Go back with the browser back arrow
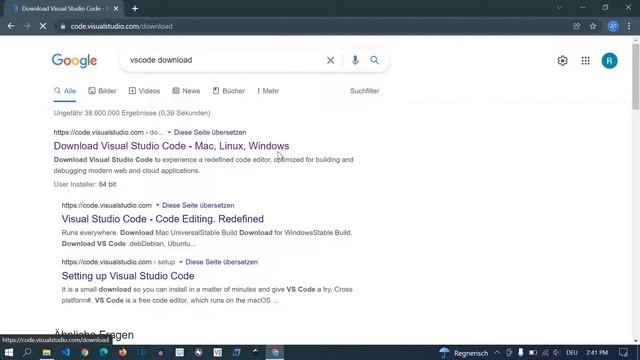Image resolution: width=640 pixels, height=360 pixels. click(x=11, y=26)
